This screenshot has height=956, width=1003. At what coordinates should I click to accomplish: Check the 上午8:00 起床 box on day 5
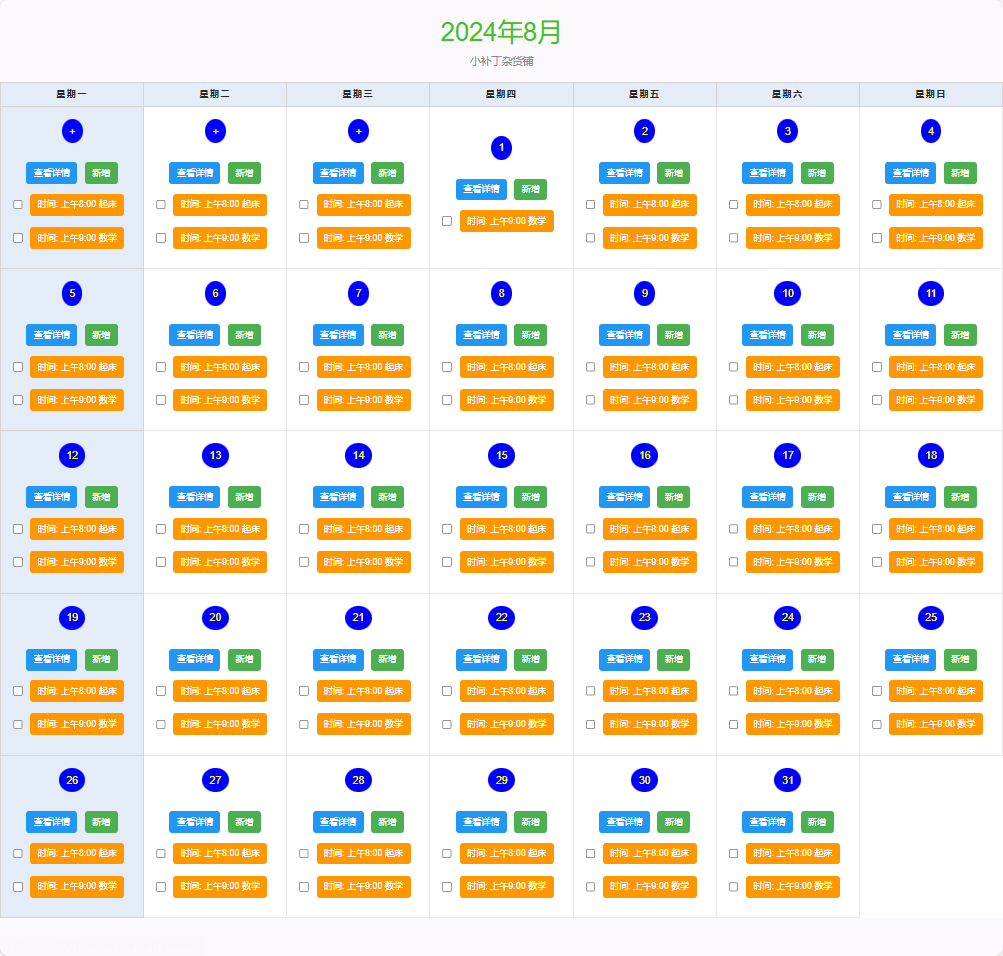point(18,367)
